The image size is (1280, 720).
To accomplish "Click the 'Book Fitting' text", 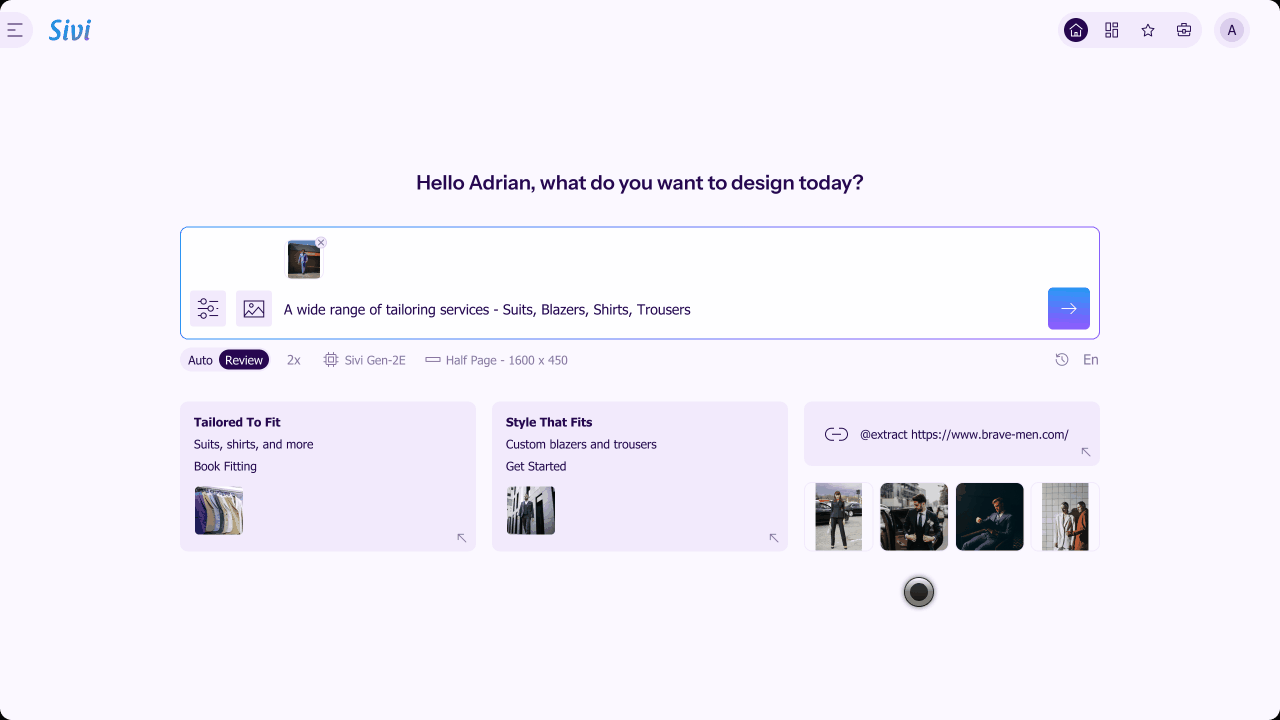I will point(225,466).
